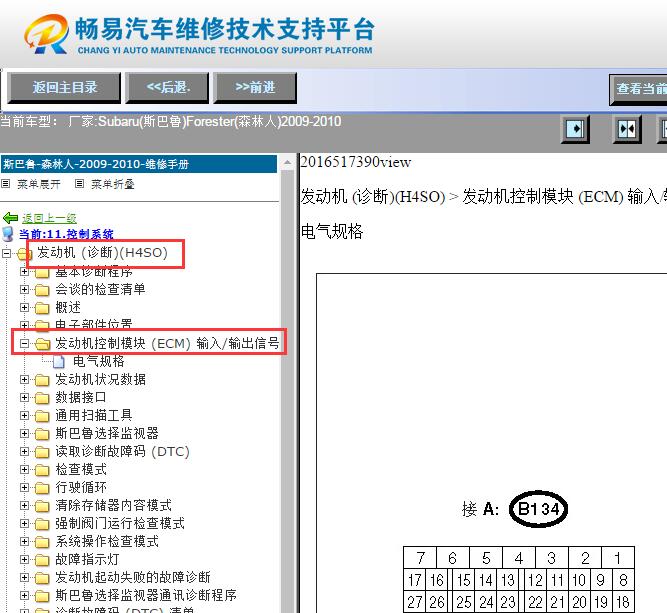This screenshot has width=667, height=613.
Task: Click the B134 connector label
Action: coord(538,509)
